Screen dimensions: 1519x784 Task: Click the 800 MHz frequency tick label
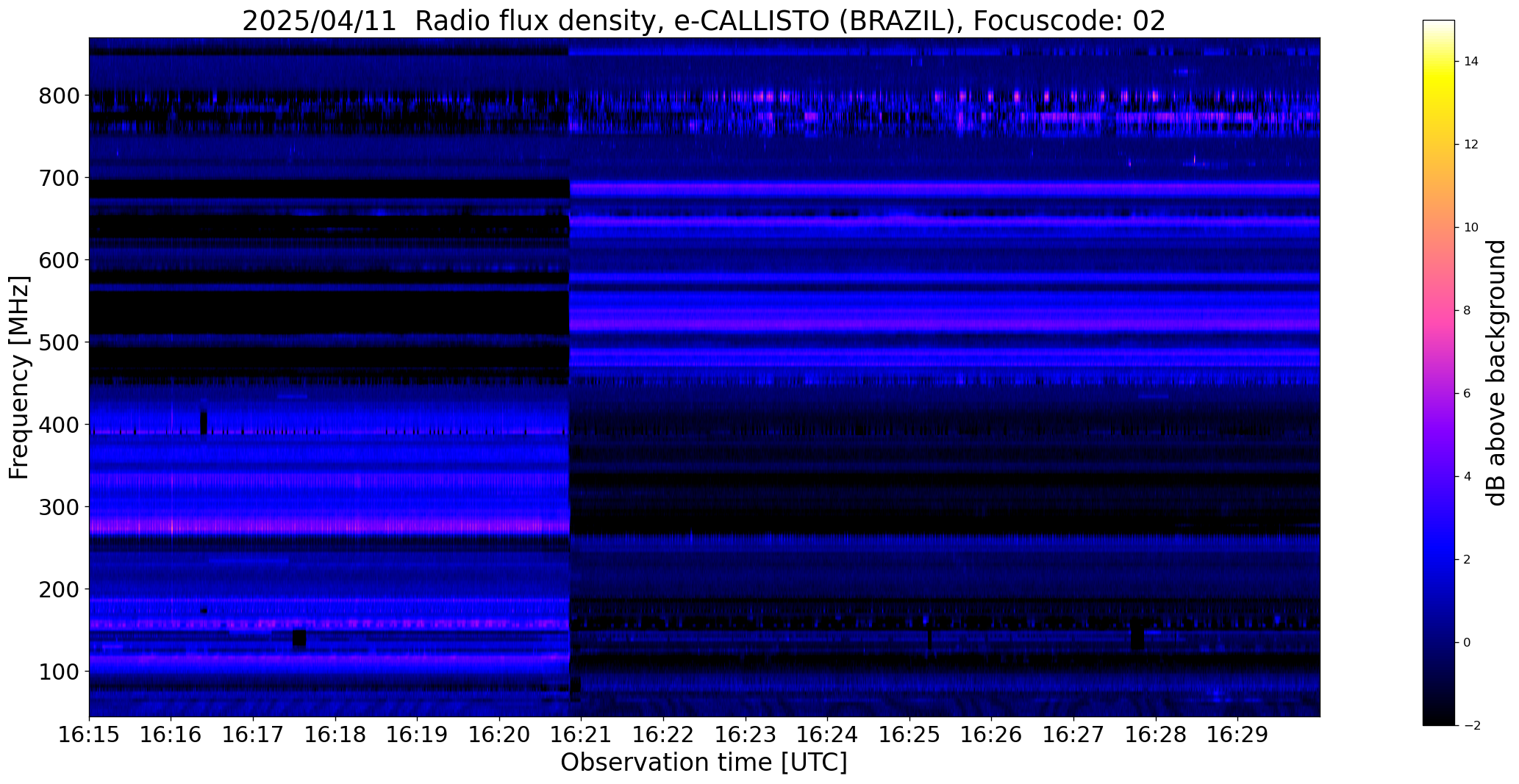pos(58,96)
